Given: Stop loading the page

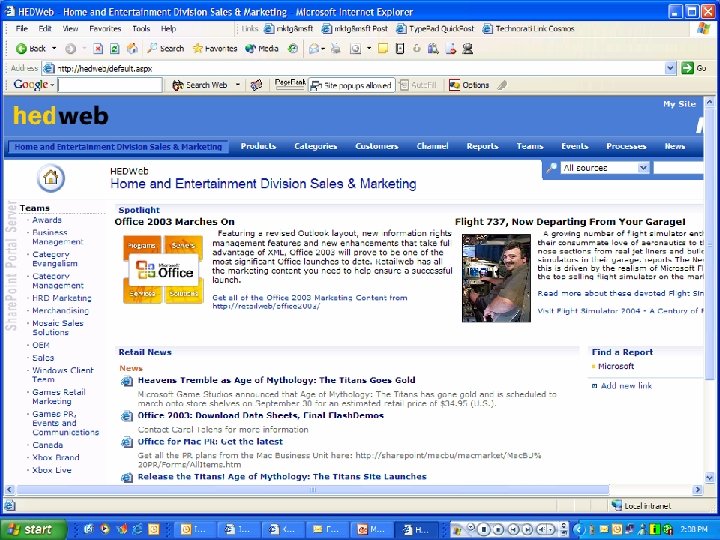Looking at the screenshot, I should [x=97, y=48].
